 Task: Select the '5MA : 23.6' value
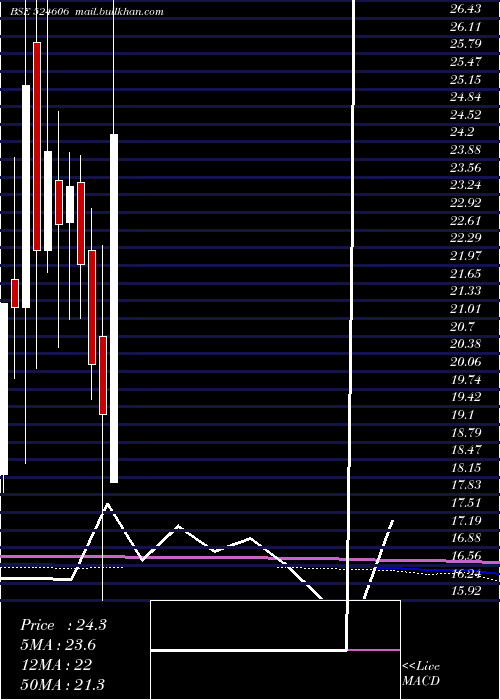pyautogui.click(x=58, y=645)
